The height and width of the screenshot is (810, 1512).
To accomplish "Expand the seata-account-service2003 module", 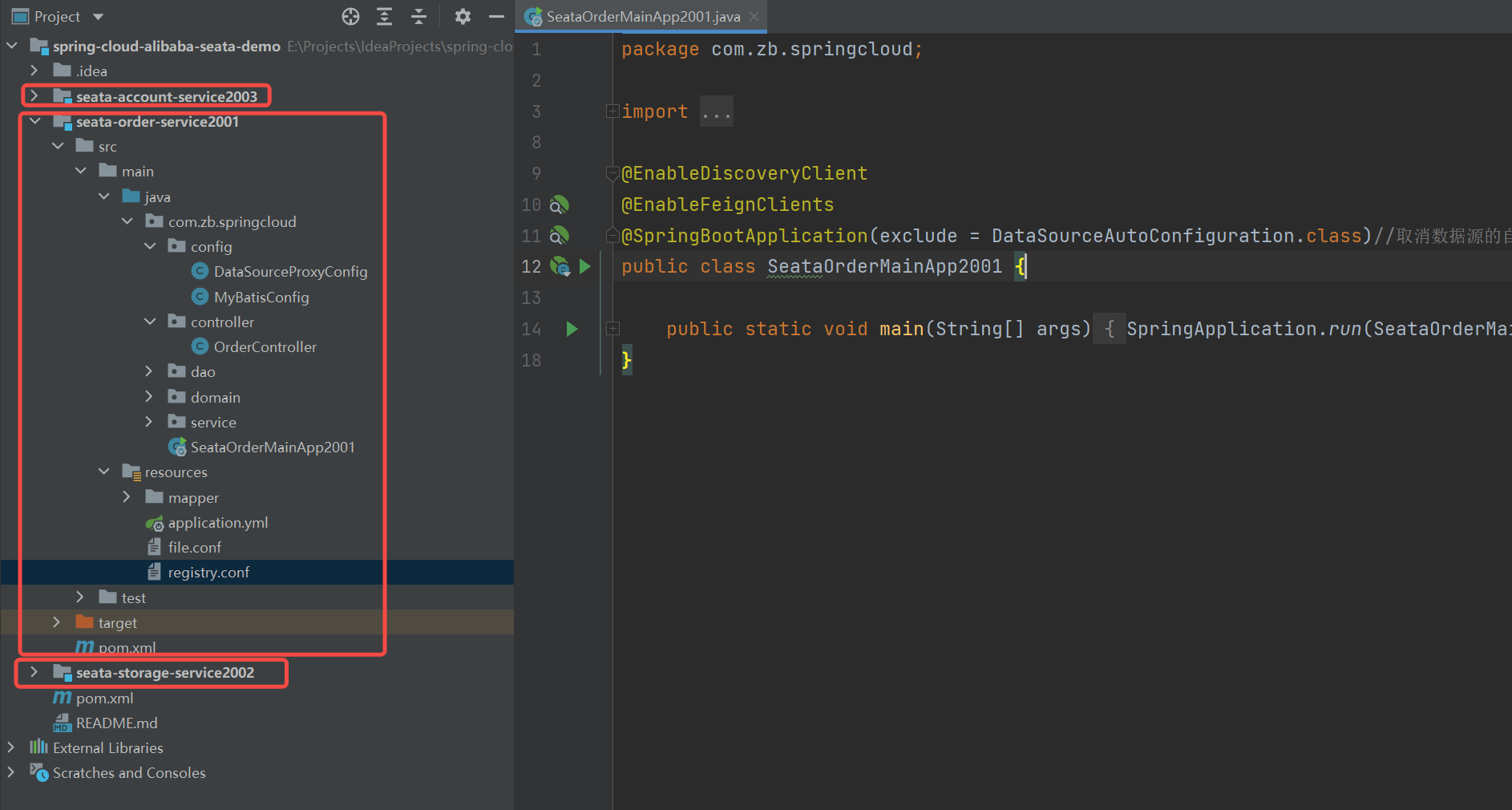I will click(x=34, y=96).
